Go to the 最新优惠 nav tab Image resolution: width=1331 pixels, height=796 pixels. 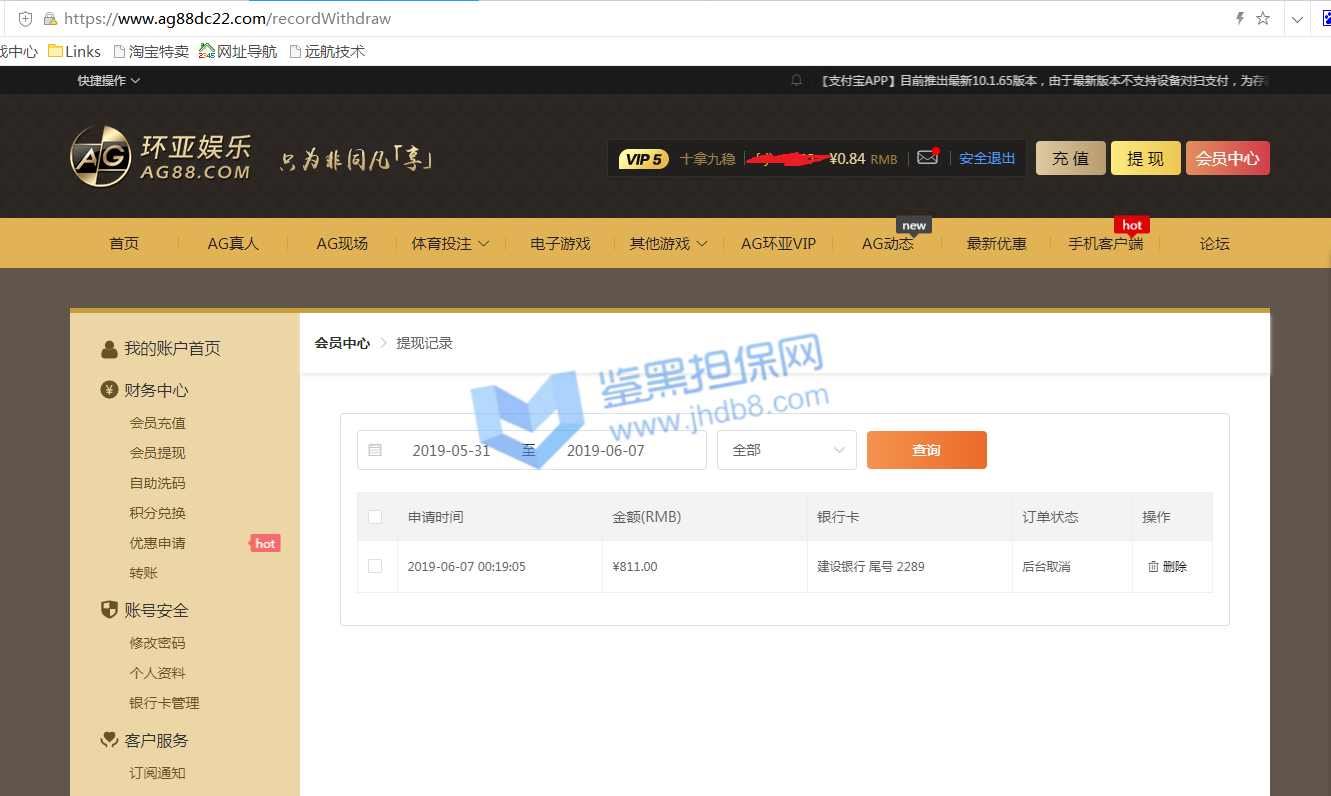coord(996,243)
